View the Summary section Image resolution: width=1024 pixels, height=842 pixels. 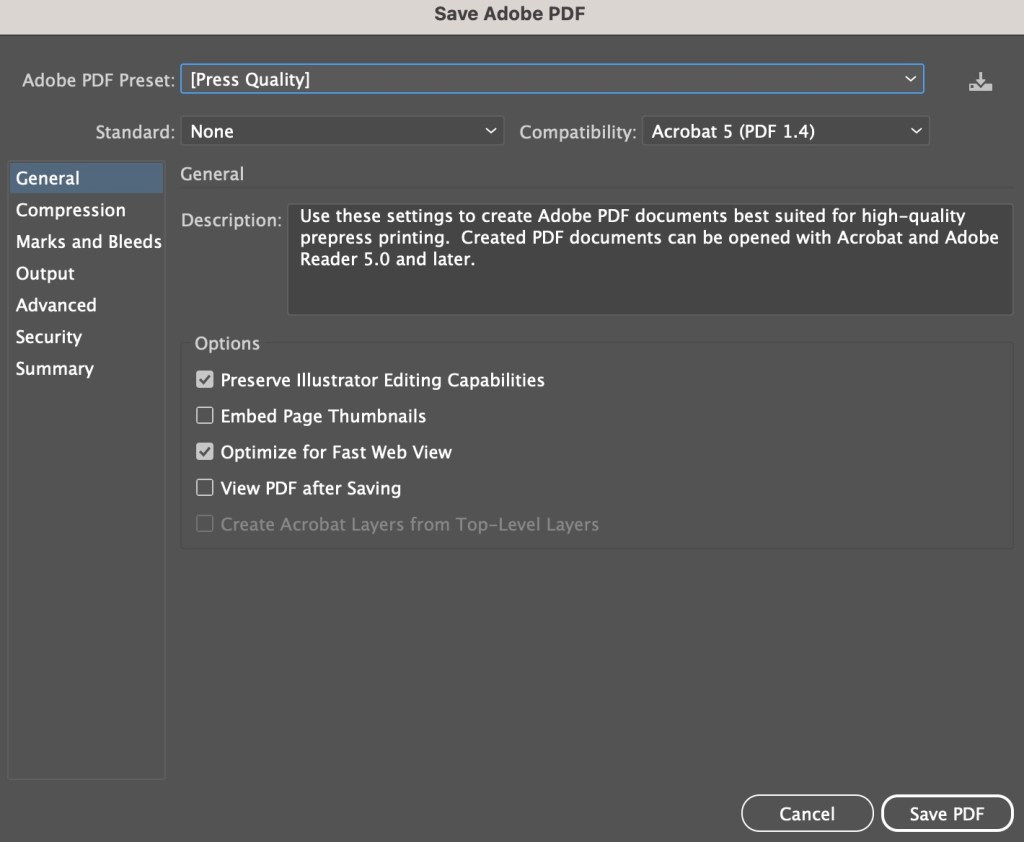pyautogui.click(x=54, y=369)
